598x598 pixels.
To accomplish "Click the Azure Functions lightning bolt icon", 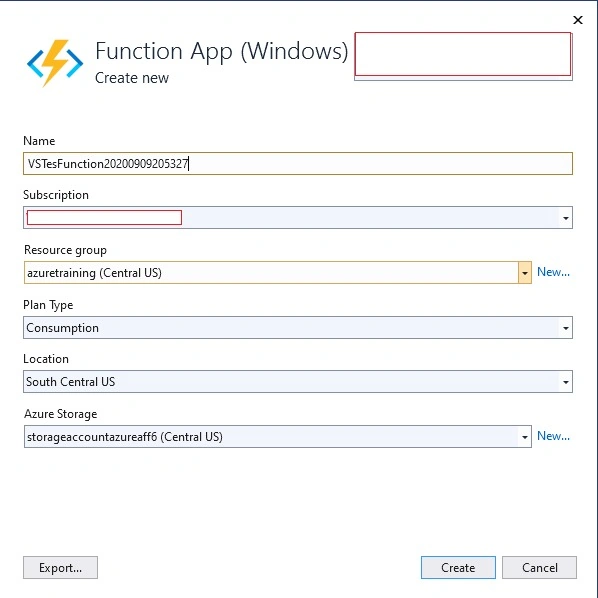I will pyautogui.click(x=55, y=63).
